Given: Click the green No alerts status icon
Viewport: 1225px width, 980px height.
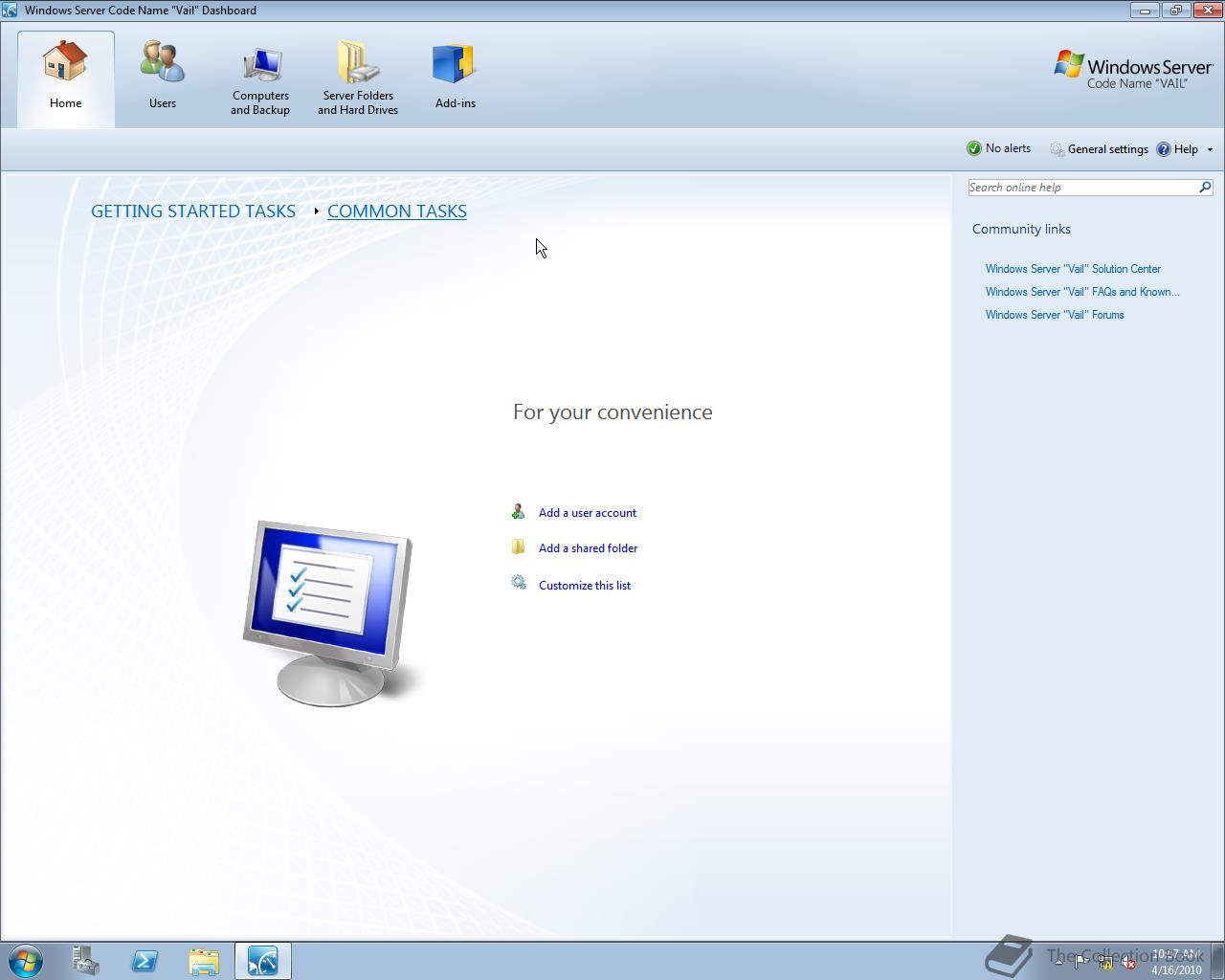Looking at the screenshot, I should [974, 148].
